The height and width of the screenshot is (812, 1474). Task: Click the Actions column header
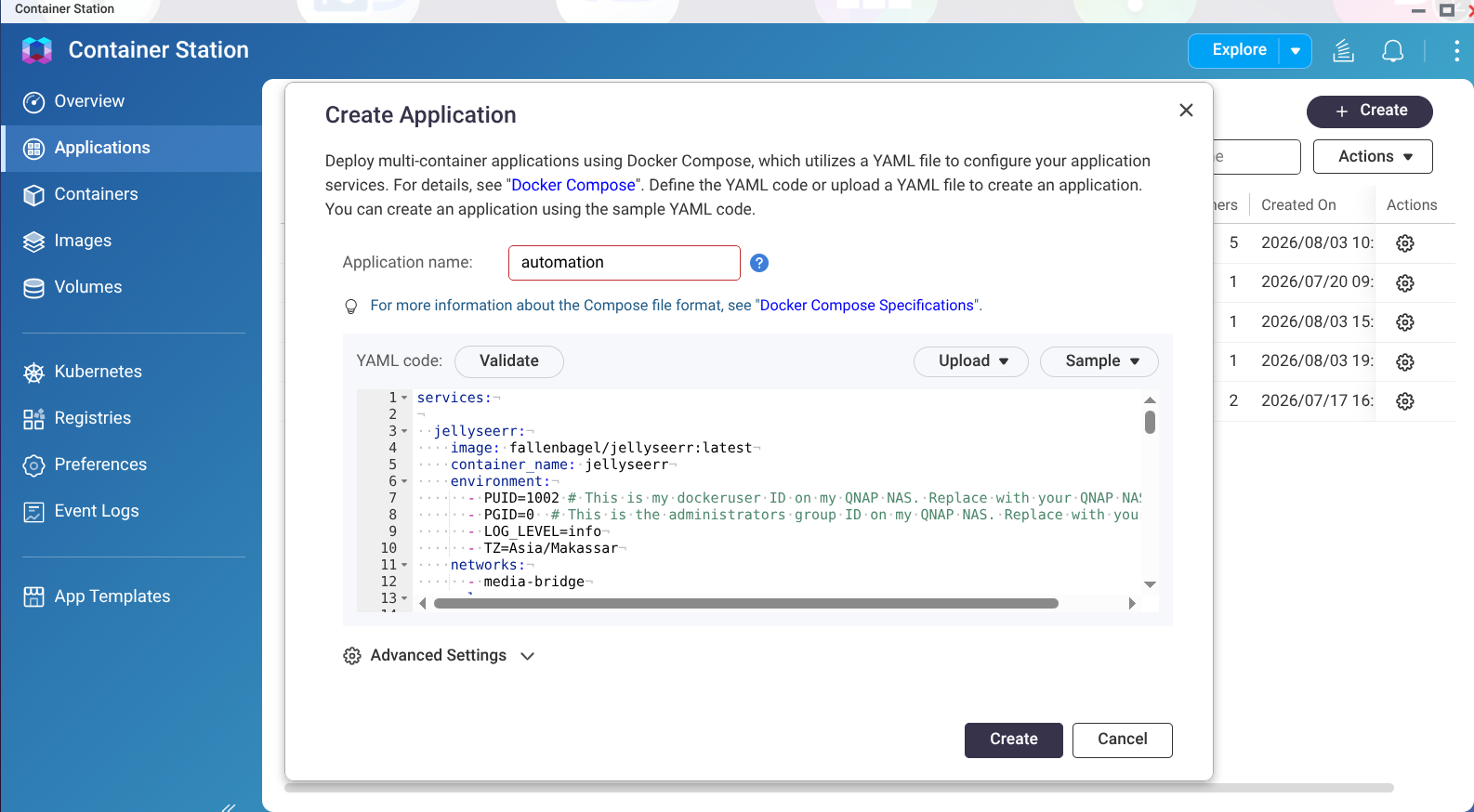[1412, 205]
